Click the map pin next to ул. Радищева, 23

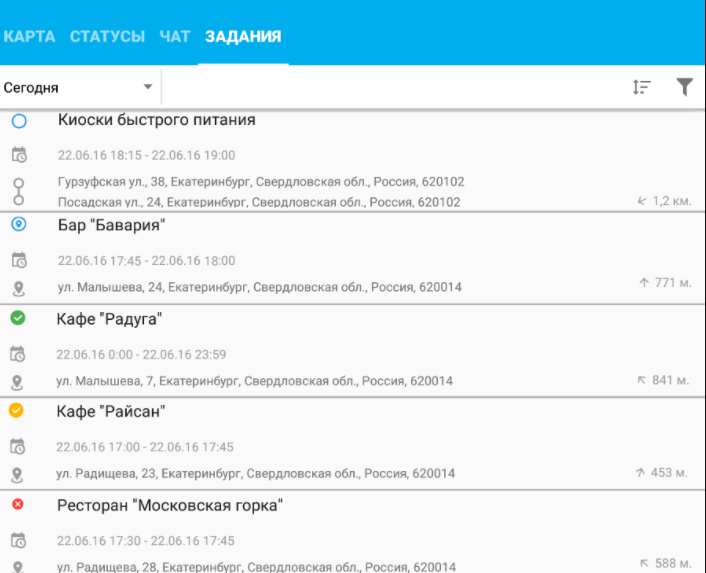click(17, 475)
